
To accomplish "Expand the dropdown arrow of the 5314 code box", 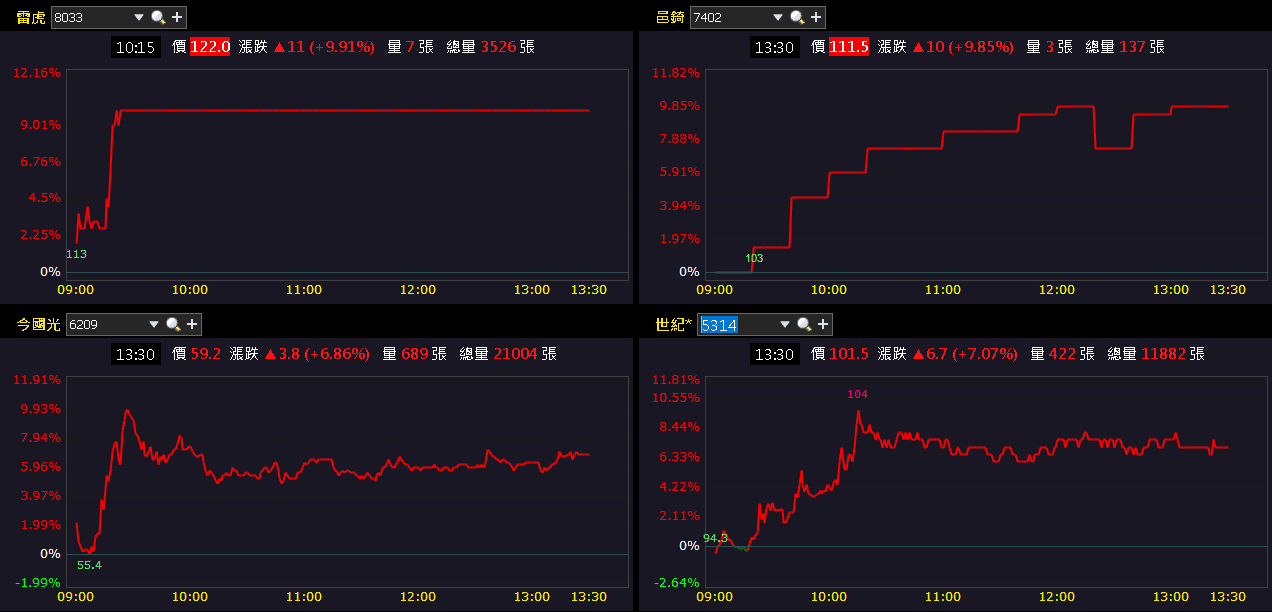I will [x=785, y=324].
